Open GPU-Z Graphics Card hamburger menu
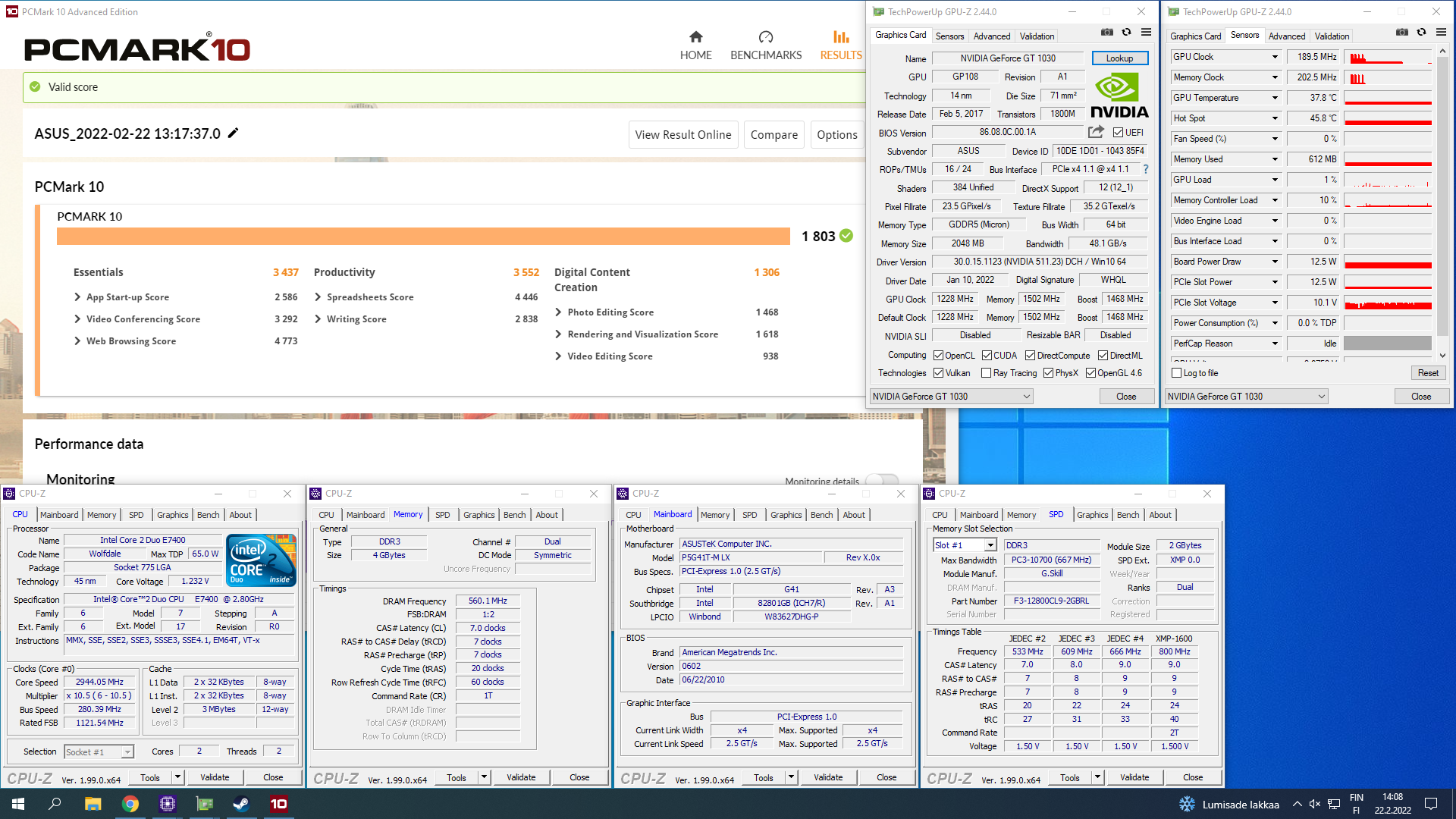This screenshot has height=819, width=1456. (x=1146, y=33)
